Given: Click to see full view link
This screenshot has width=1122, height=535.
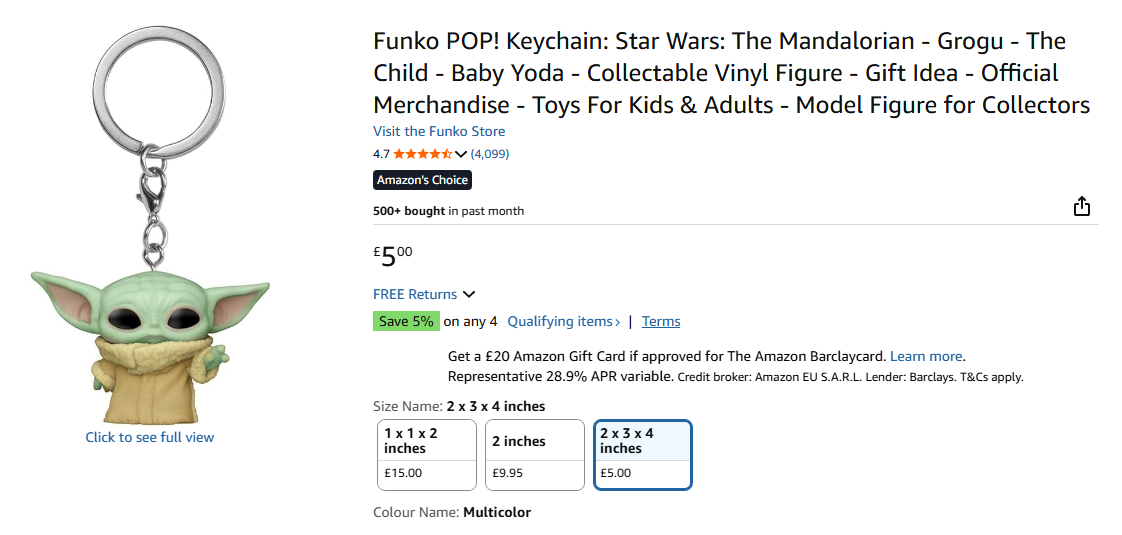Looking at the screenshot, I should pyautogui.click(x=150, y=437).
